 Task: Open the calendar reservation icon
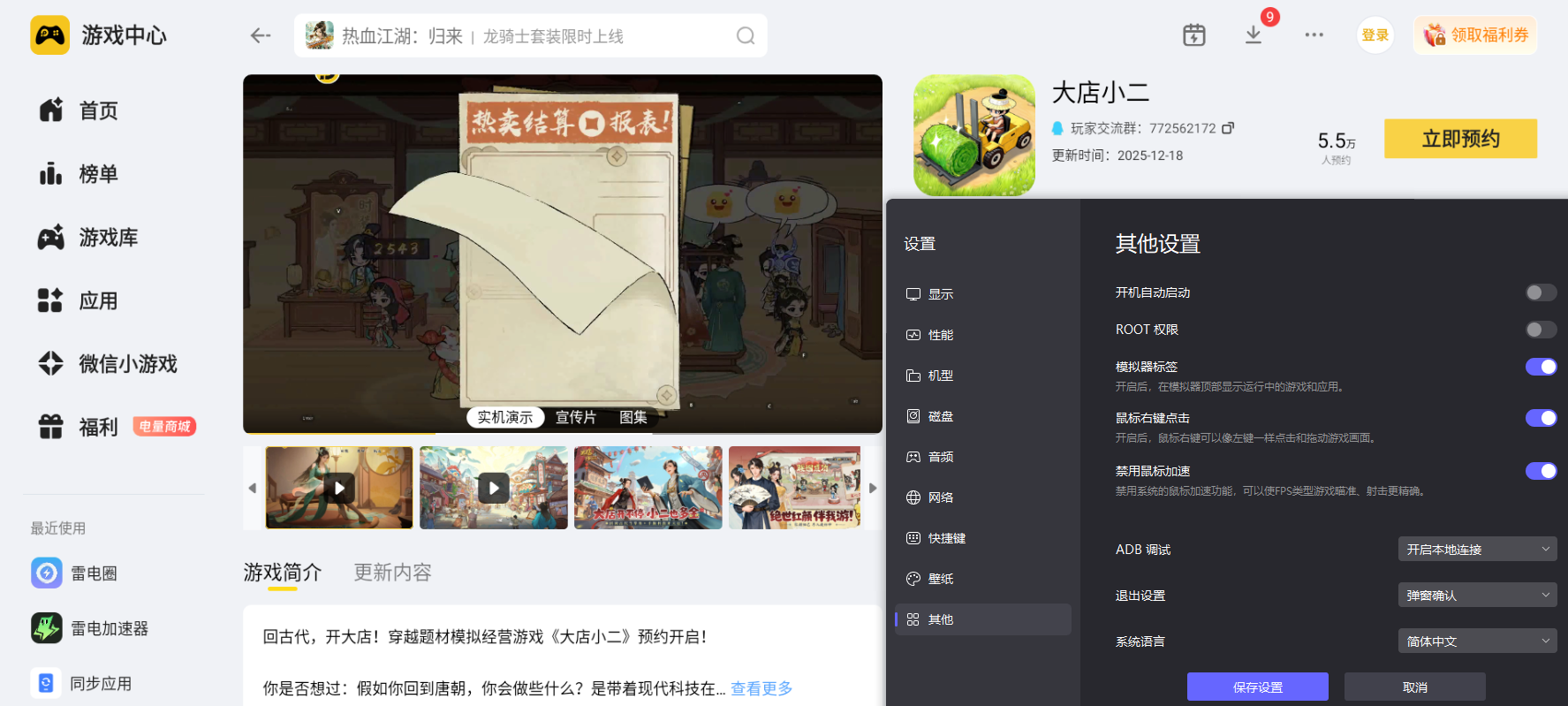click(1194, 35)
